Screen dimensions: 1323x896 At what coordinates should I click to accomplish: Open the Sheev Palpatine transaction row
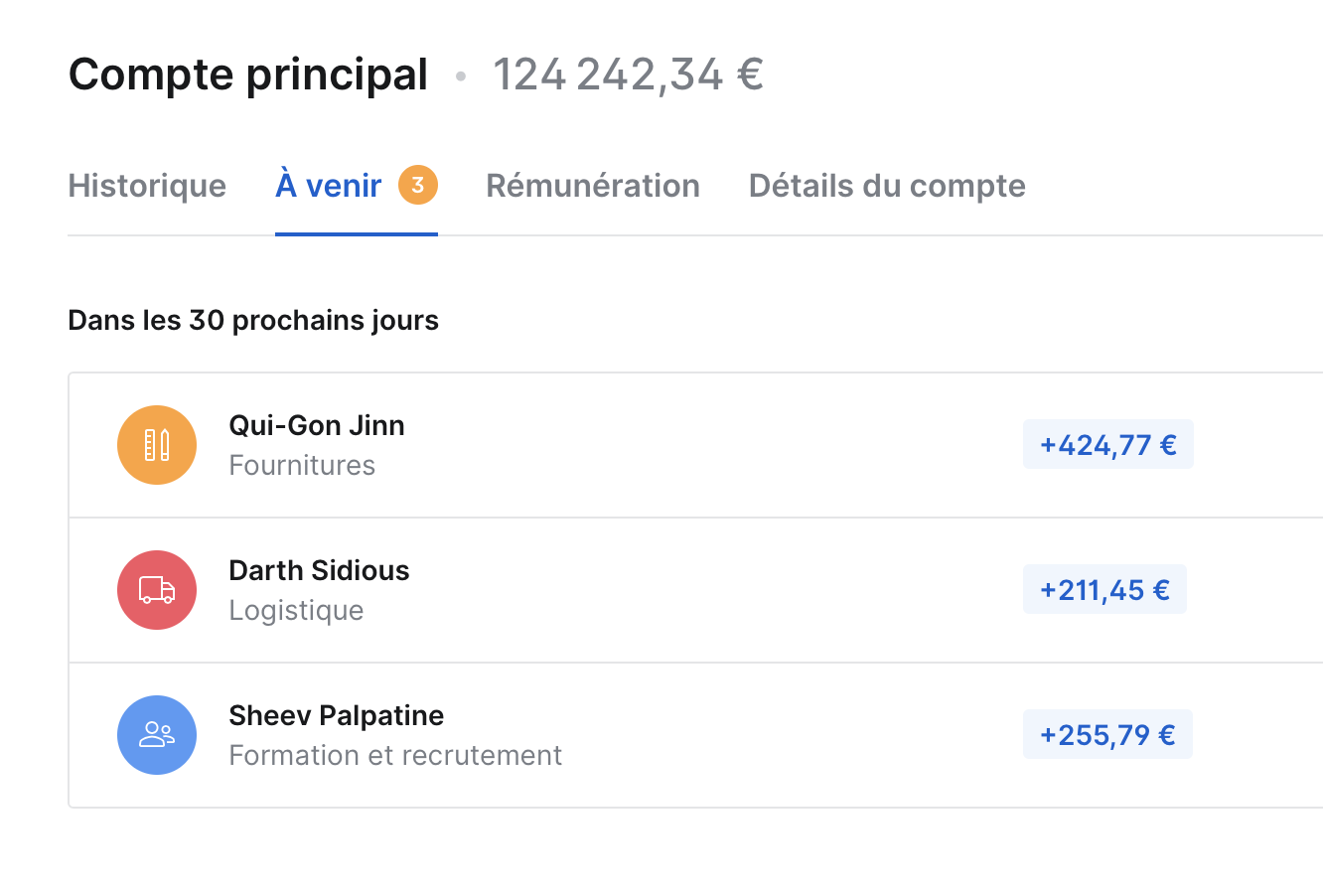[x=695, y=735]
